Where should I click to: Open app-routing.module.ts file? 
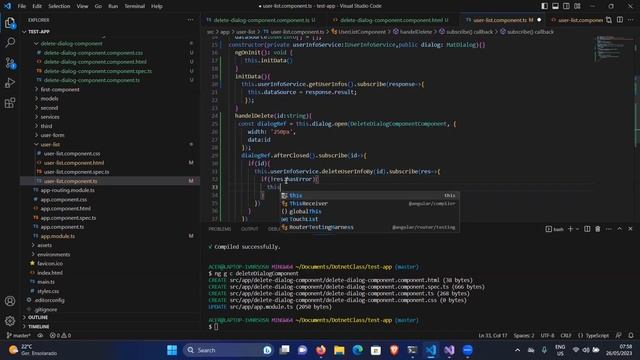click(x=67, y=190)
